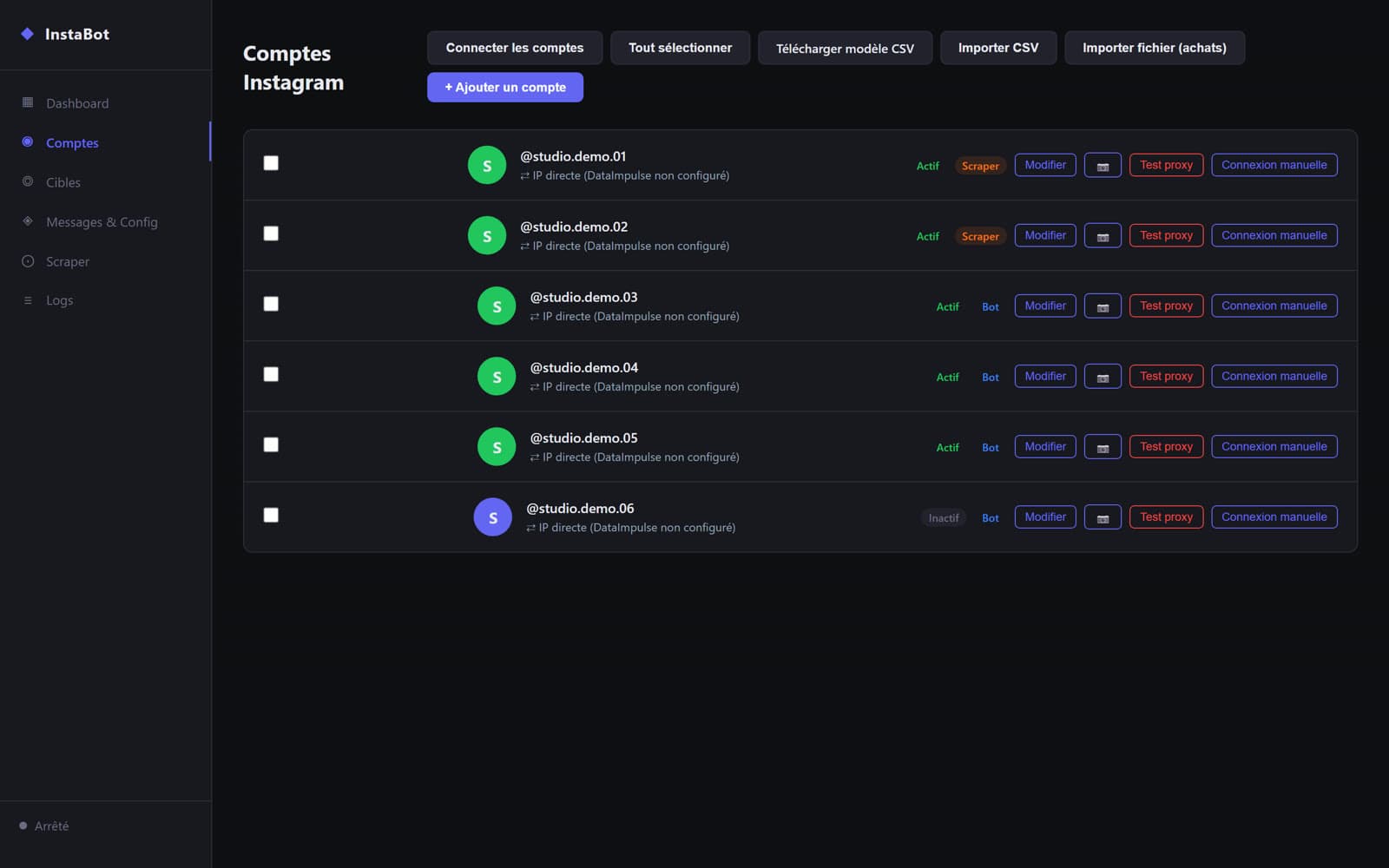Click the Scraper circle icon in sidebar
The height and width of the screenshot is (868, 1389).
tap(28, 261)
